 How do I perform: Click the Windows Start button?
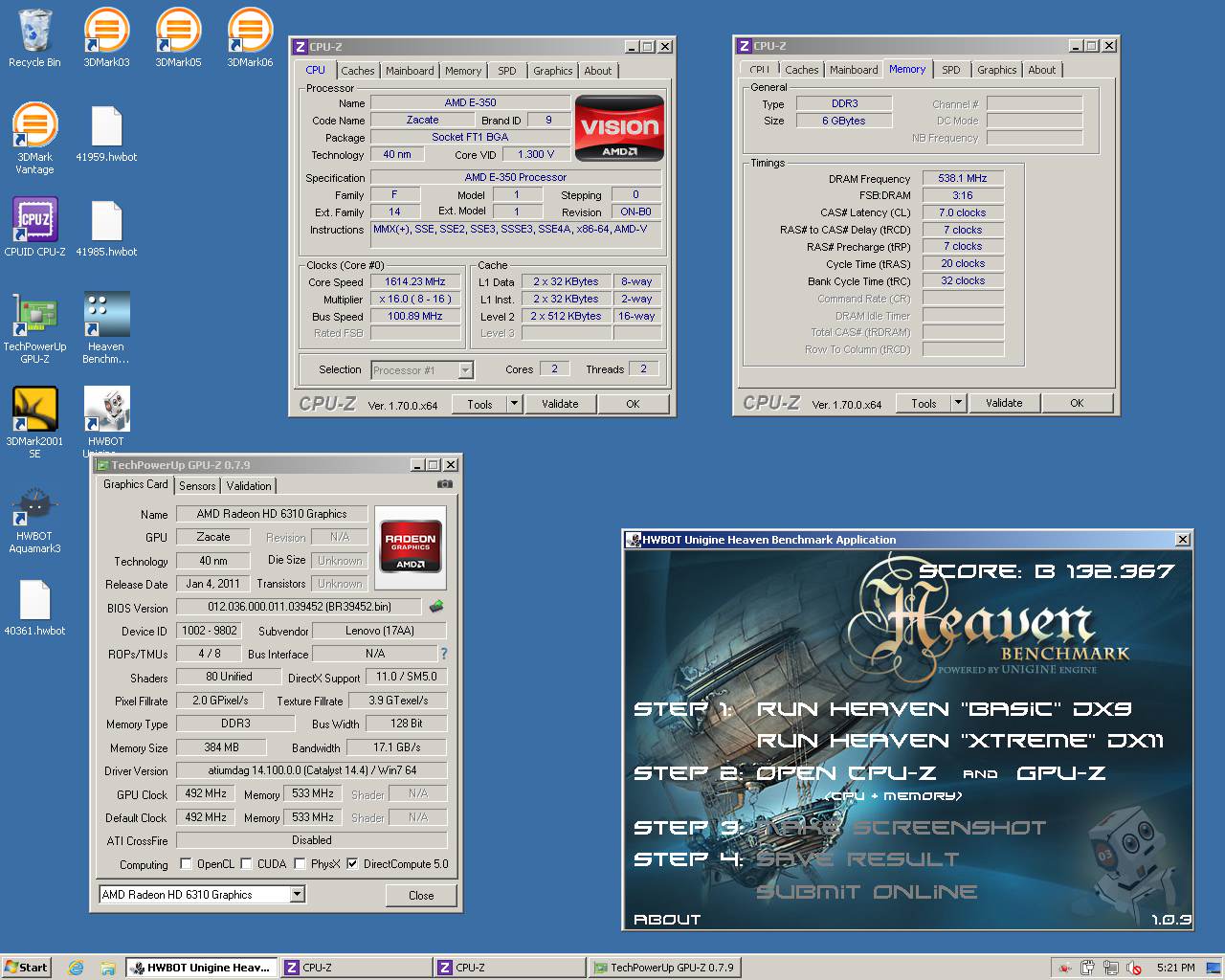[27, 968]
